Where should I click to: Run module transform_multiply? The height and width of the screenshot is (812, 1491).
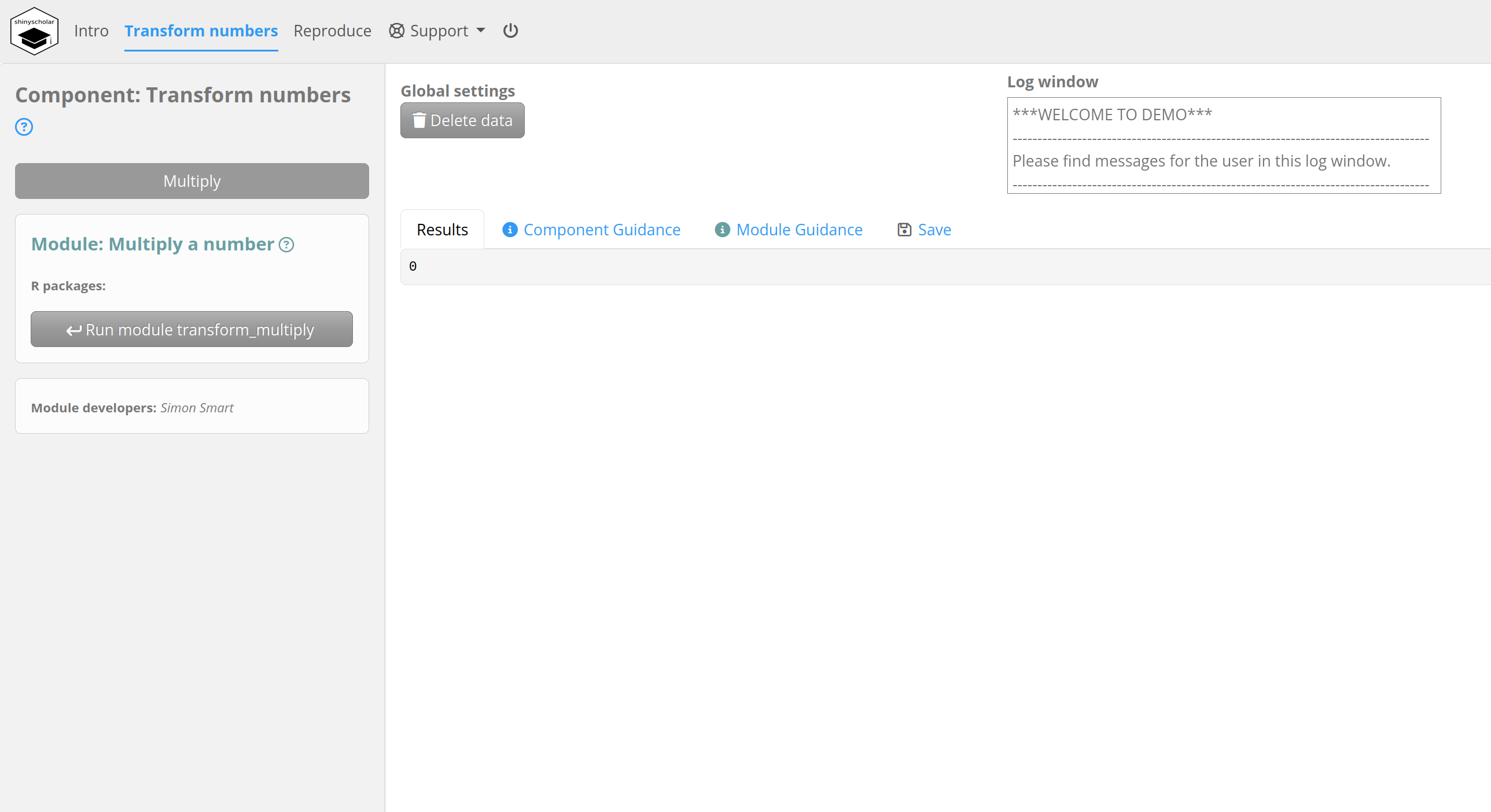pos(191,329)
